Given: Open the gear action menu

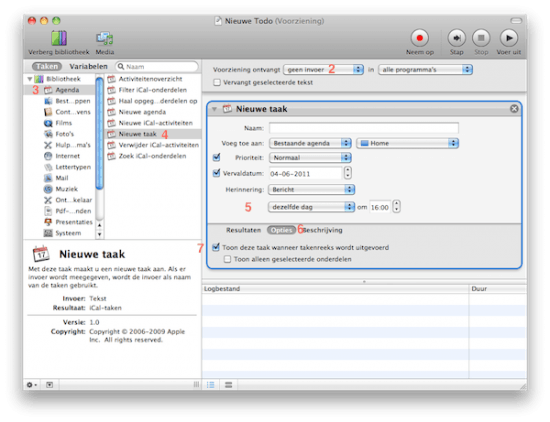Looking at the screenshot, I should 32,385.
